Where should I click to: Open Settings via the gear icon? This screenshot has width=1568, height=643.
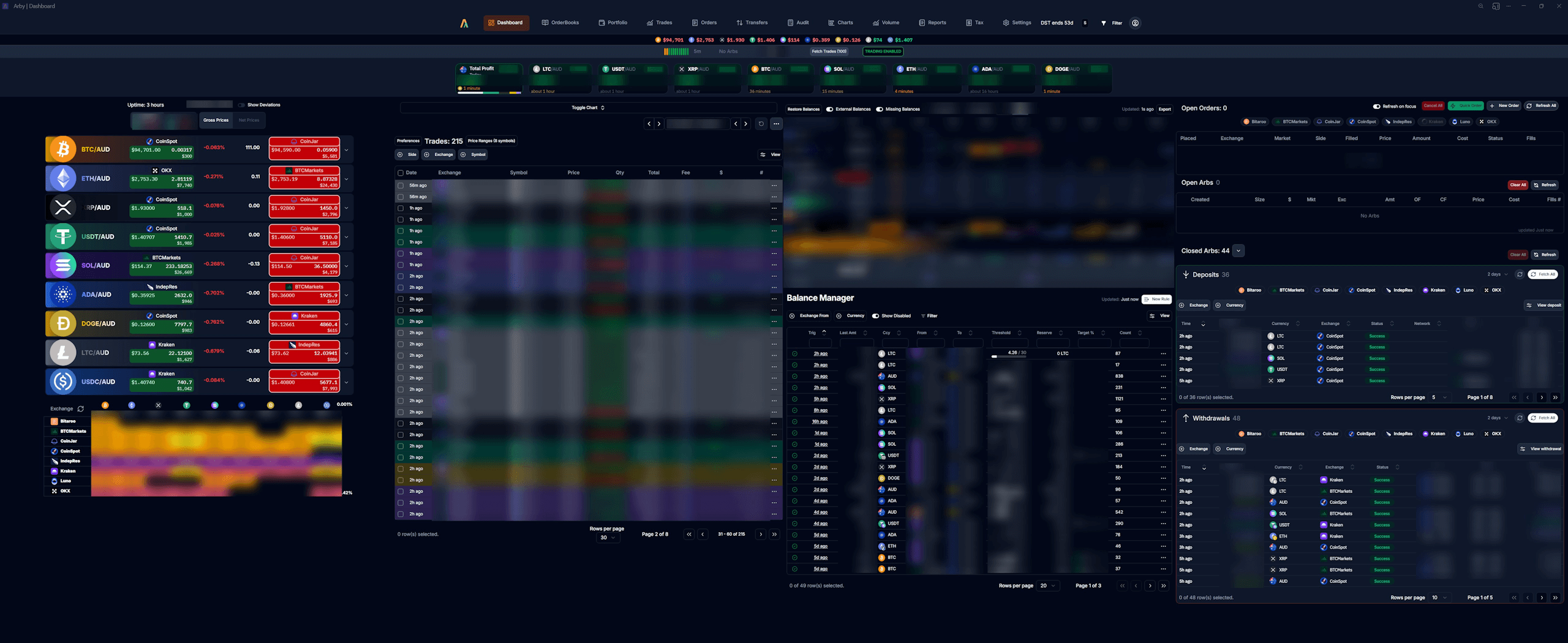point(1005,23)
